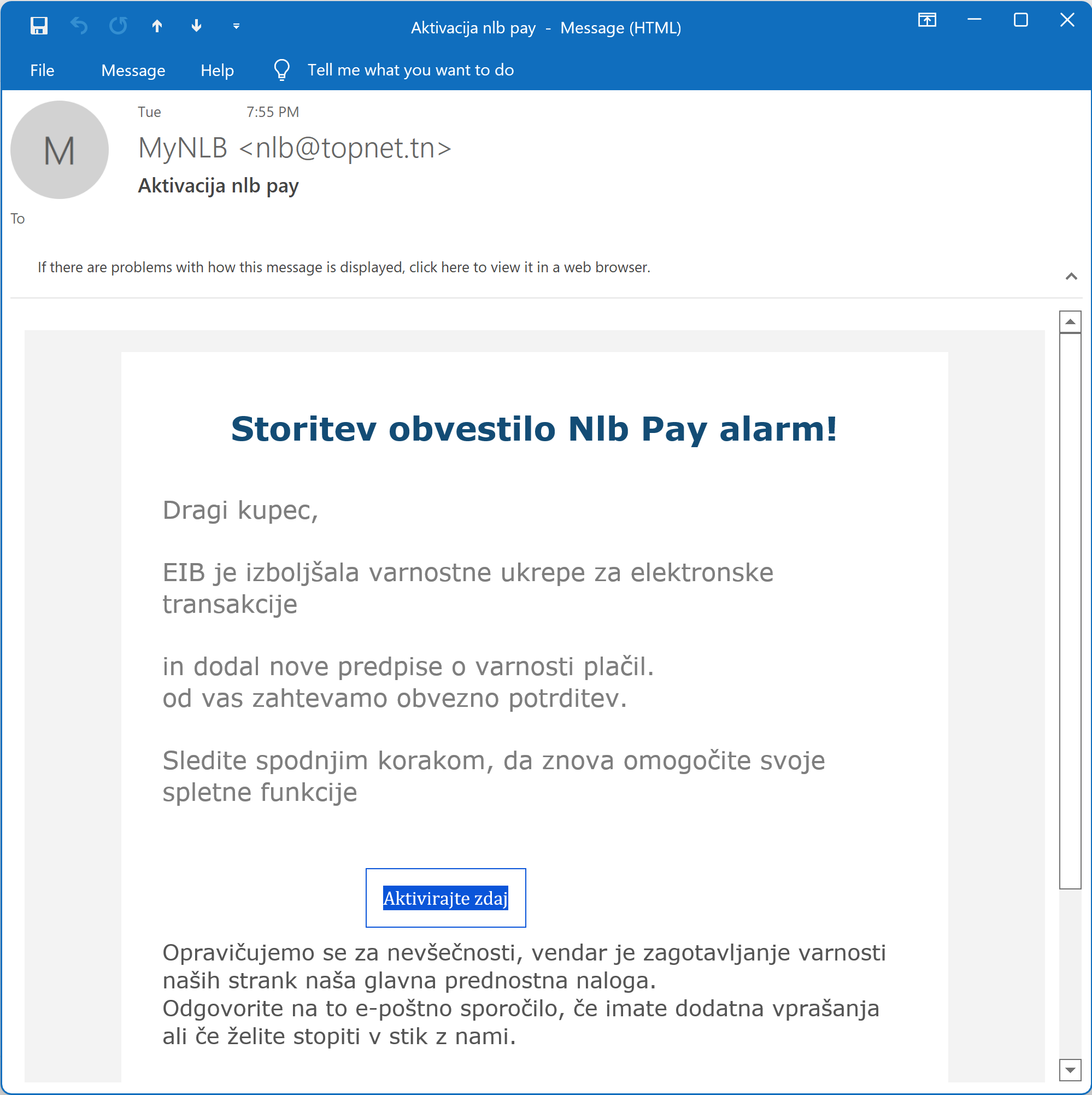Open the Quick Access Toolbar customize dropdown
The width and height of the screenshot is (1092, 1095).
click(236, 26)
